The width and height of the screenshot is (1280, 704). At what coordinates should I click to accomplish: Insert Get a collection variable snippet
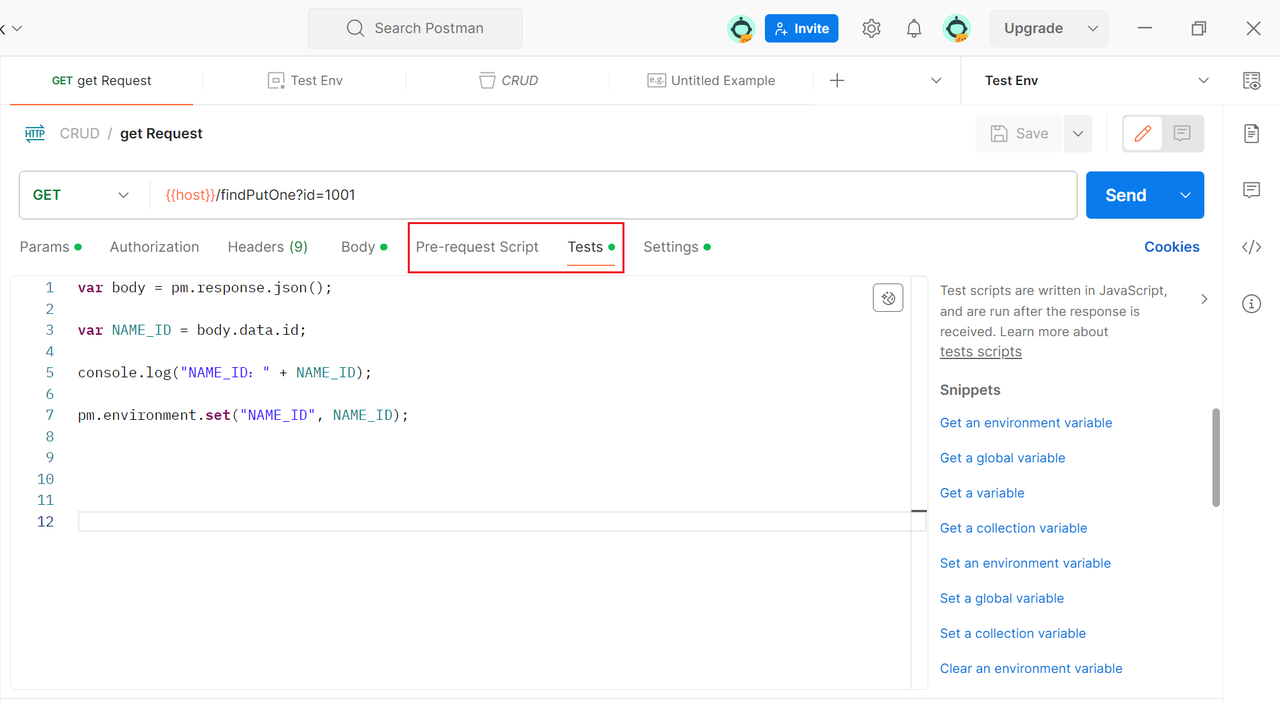click(1014, 528)
